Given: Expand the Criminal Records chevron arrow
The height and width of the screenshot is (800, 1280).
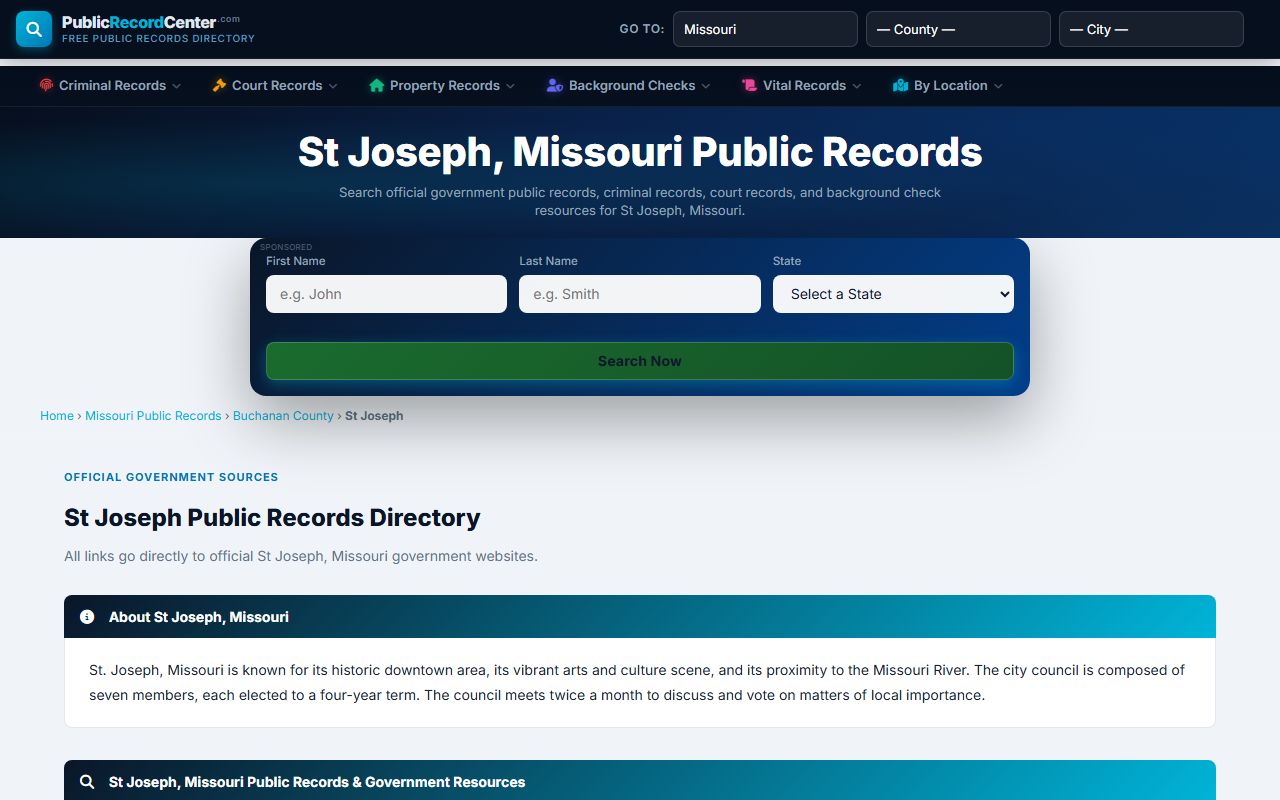Looking at the screenshot, I should click(x=177, y=86).
